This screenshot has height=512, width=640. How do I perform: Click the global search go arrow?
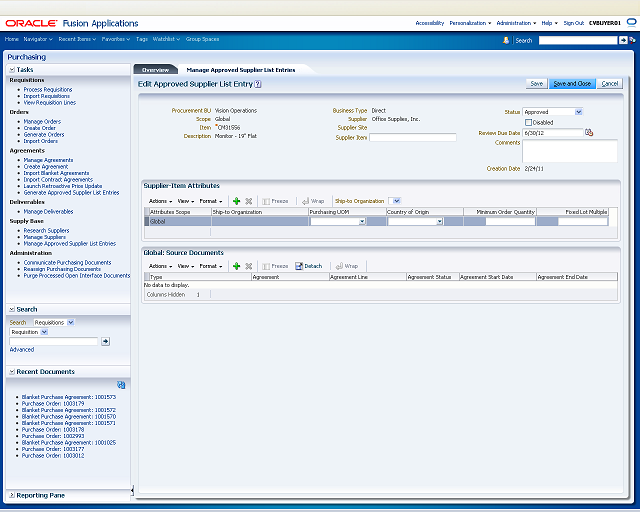click(623, 40)
